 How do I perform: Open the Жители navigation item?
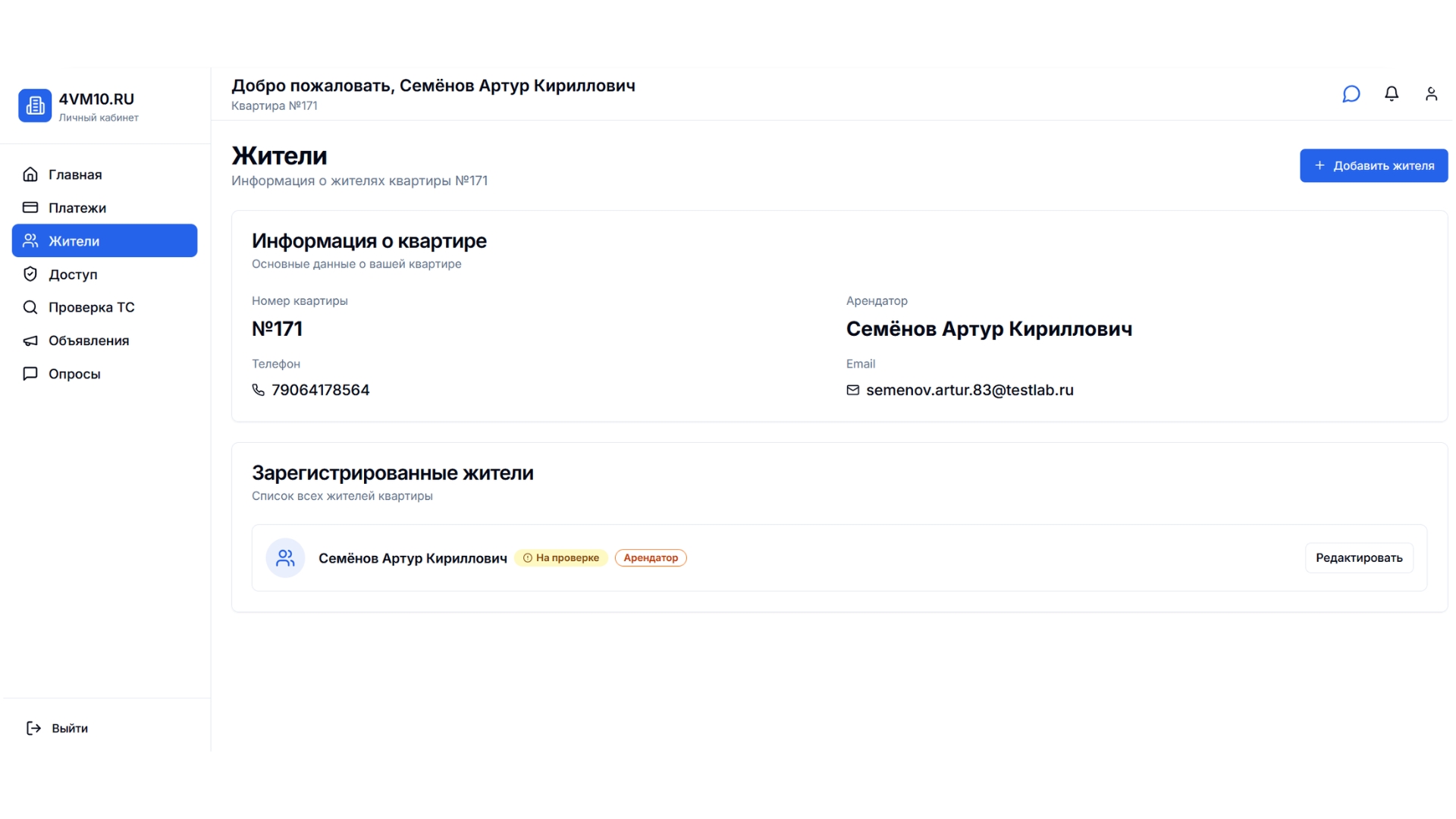pyautogui.click(x=74, y=240)
